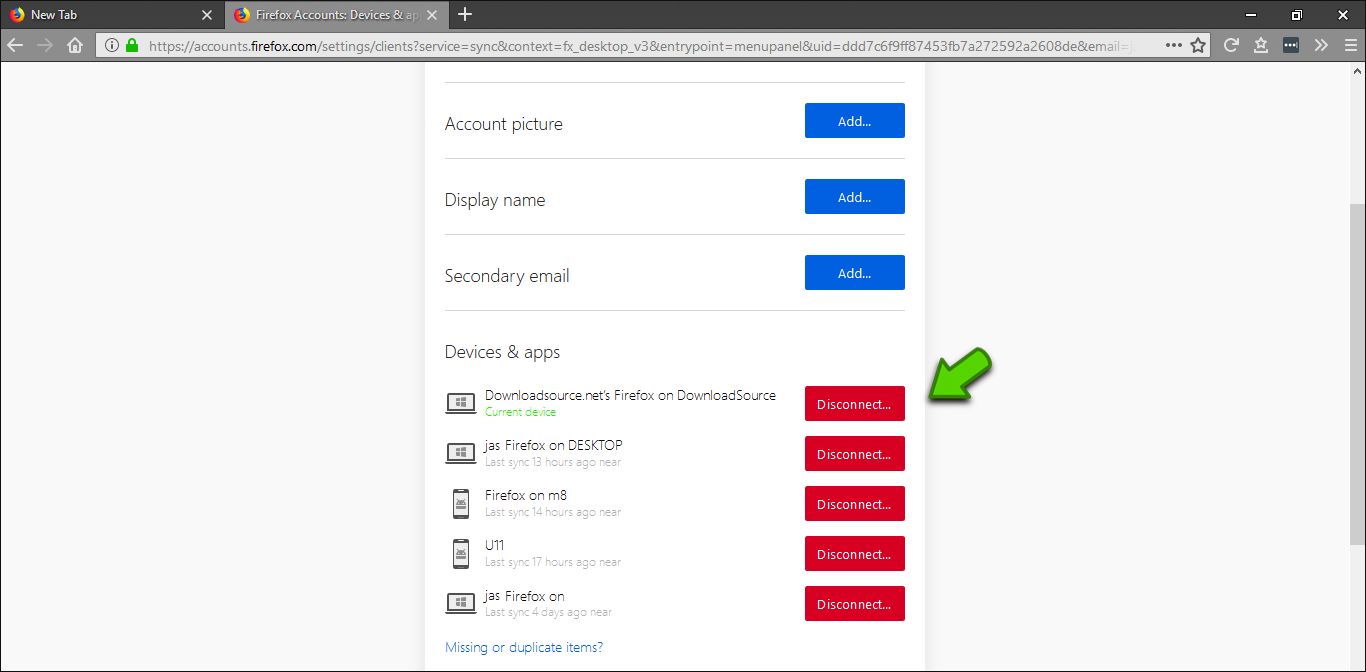Show site information icon in address bar
Image resolution: width=1366 pixels, height=672 pixels.
(x=111, y=45)
